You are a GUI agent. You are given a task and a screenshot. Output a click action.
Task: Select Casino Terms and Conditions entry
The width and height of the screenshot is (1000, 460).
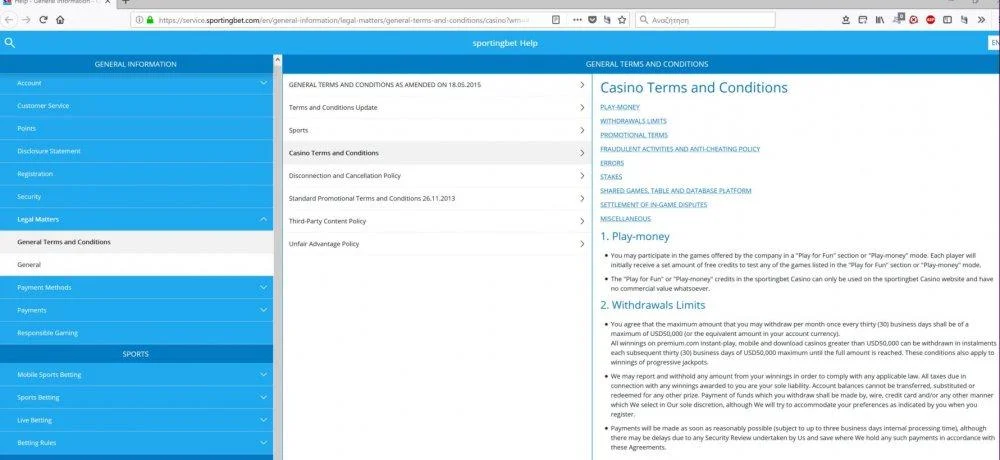pos(437,153)
